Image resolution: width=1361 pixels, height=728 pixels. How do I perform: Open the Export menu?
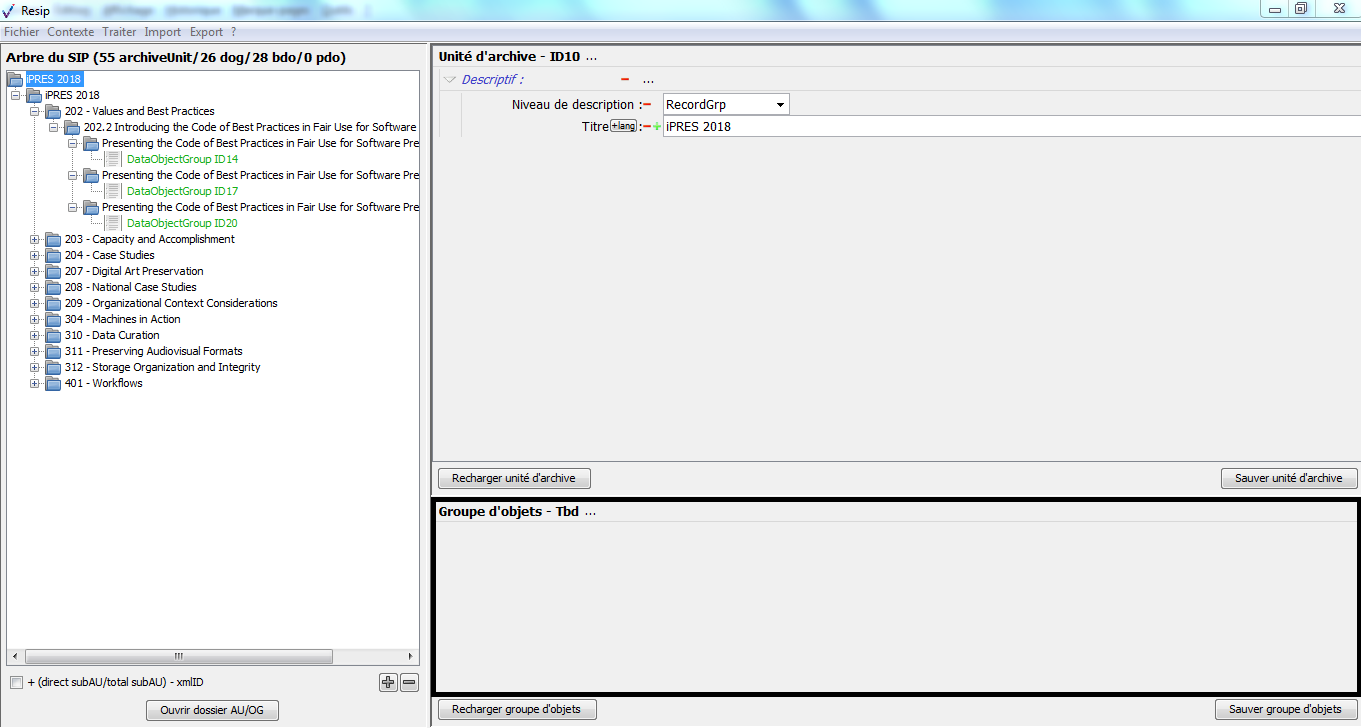(206, 32)
